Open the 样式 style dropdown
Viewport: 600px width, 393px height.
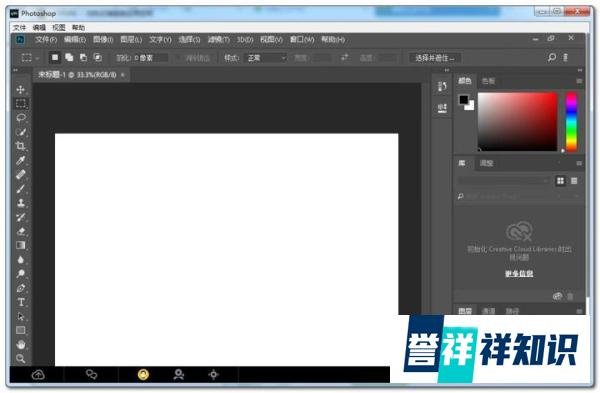pos(266,58)
